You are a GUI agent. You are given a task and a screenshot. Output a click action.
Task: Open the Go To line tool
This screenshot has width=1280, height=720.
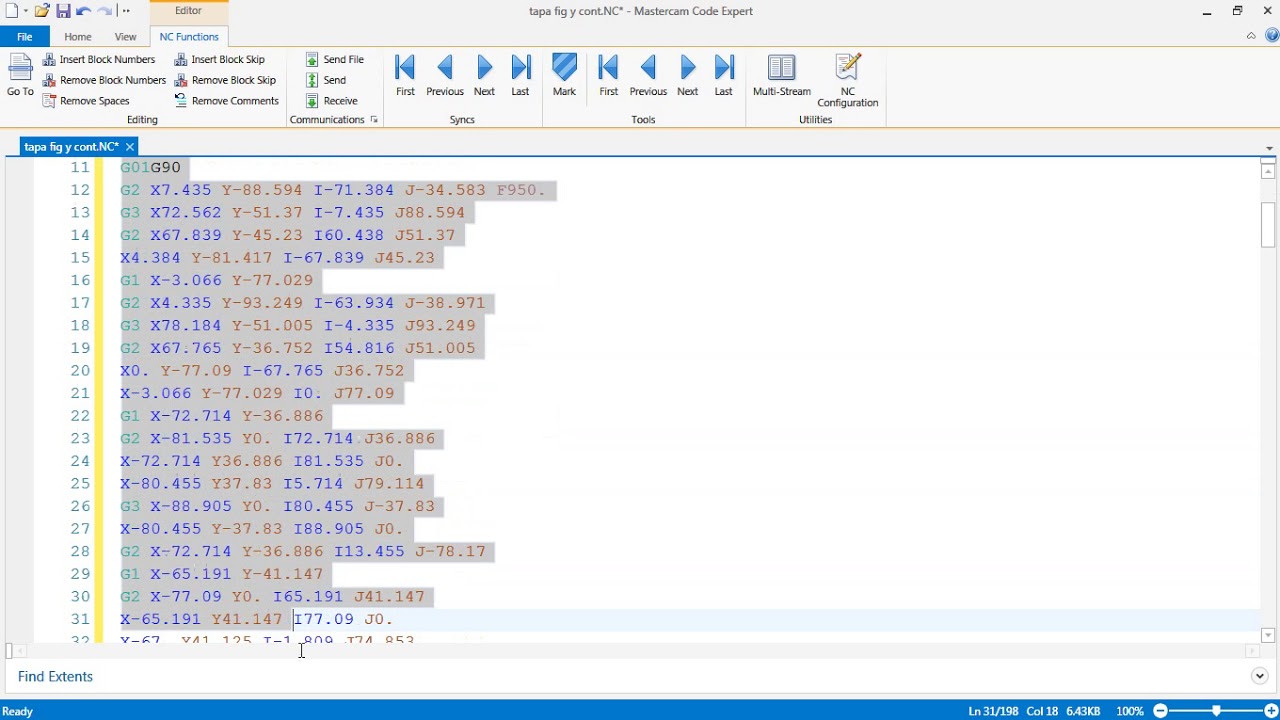20,76
